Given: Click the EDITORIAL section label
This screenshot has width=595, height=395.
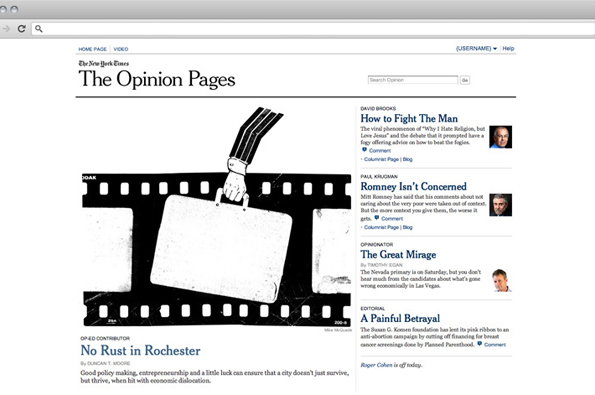Looking at the screenshot, I should tap(372, 308).
